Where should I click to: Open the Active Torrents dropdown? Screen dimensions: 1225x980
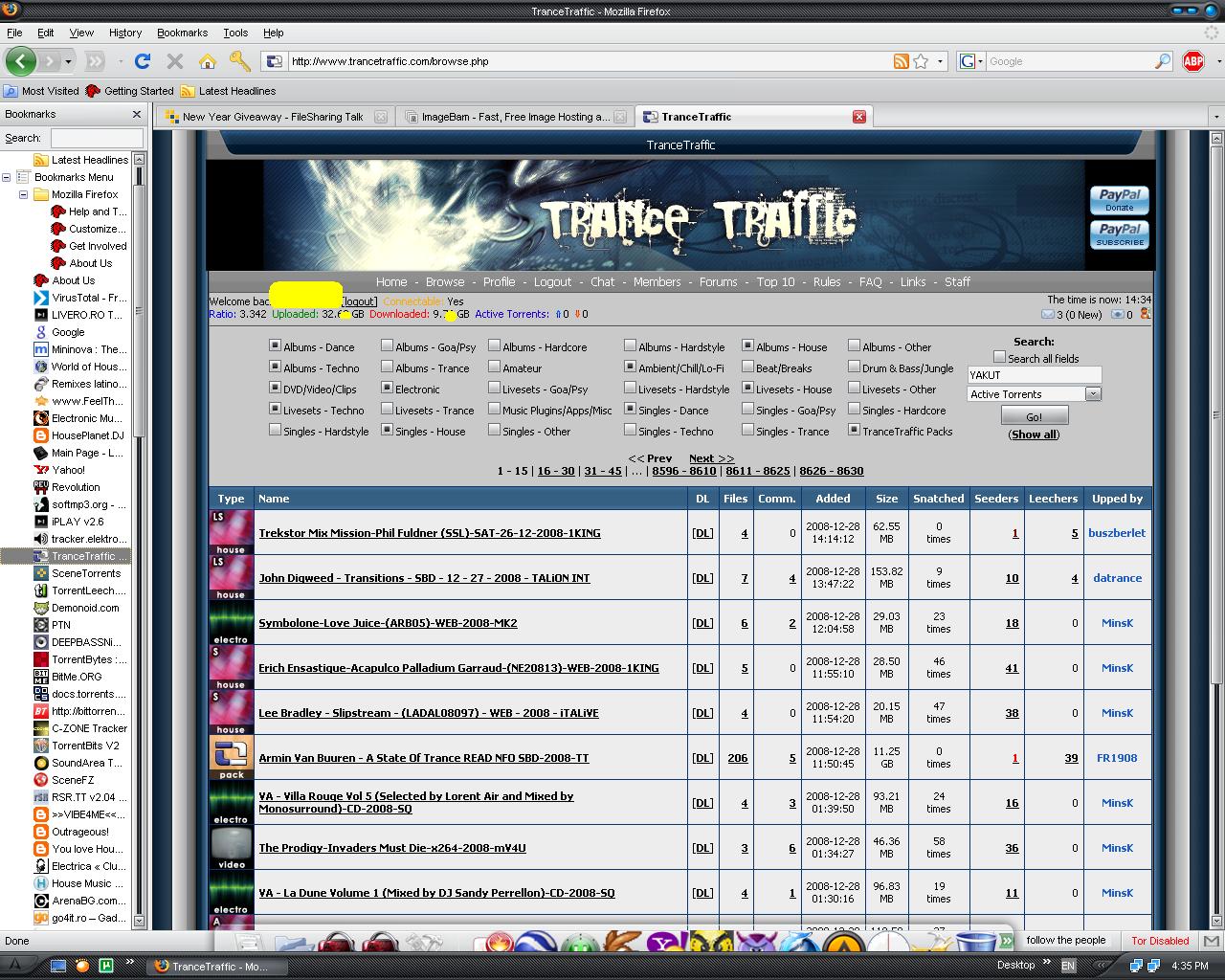[1034, 394]
